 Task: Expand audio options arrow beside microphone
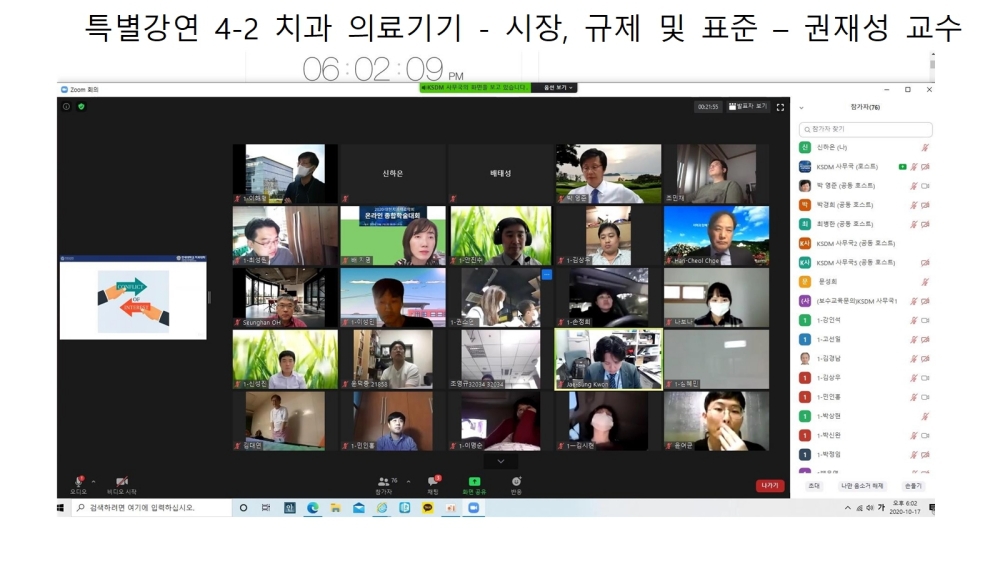pyautogui.click(x=93, y=481)
